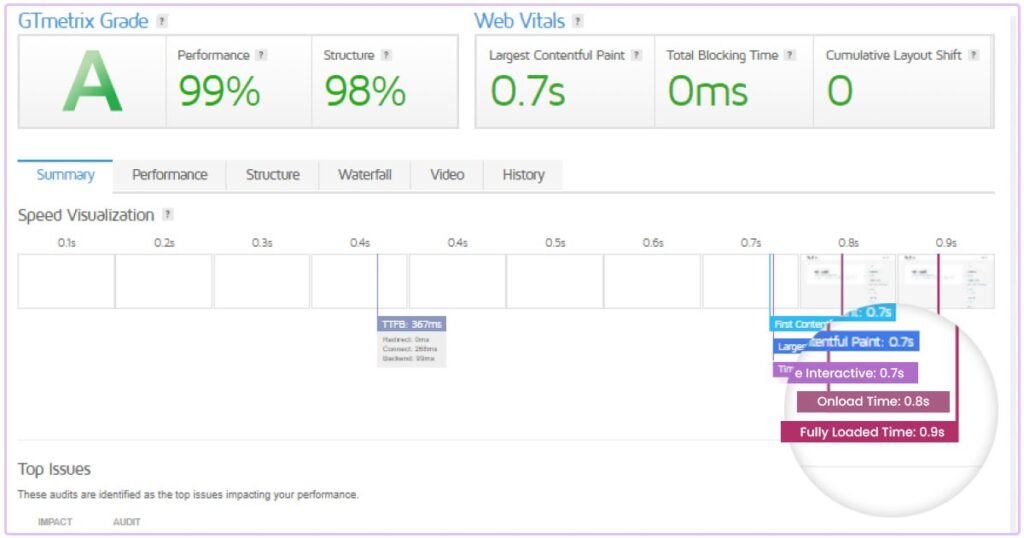Click Largest Contentful Paint help icon

click(x=636, y=56)
